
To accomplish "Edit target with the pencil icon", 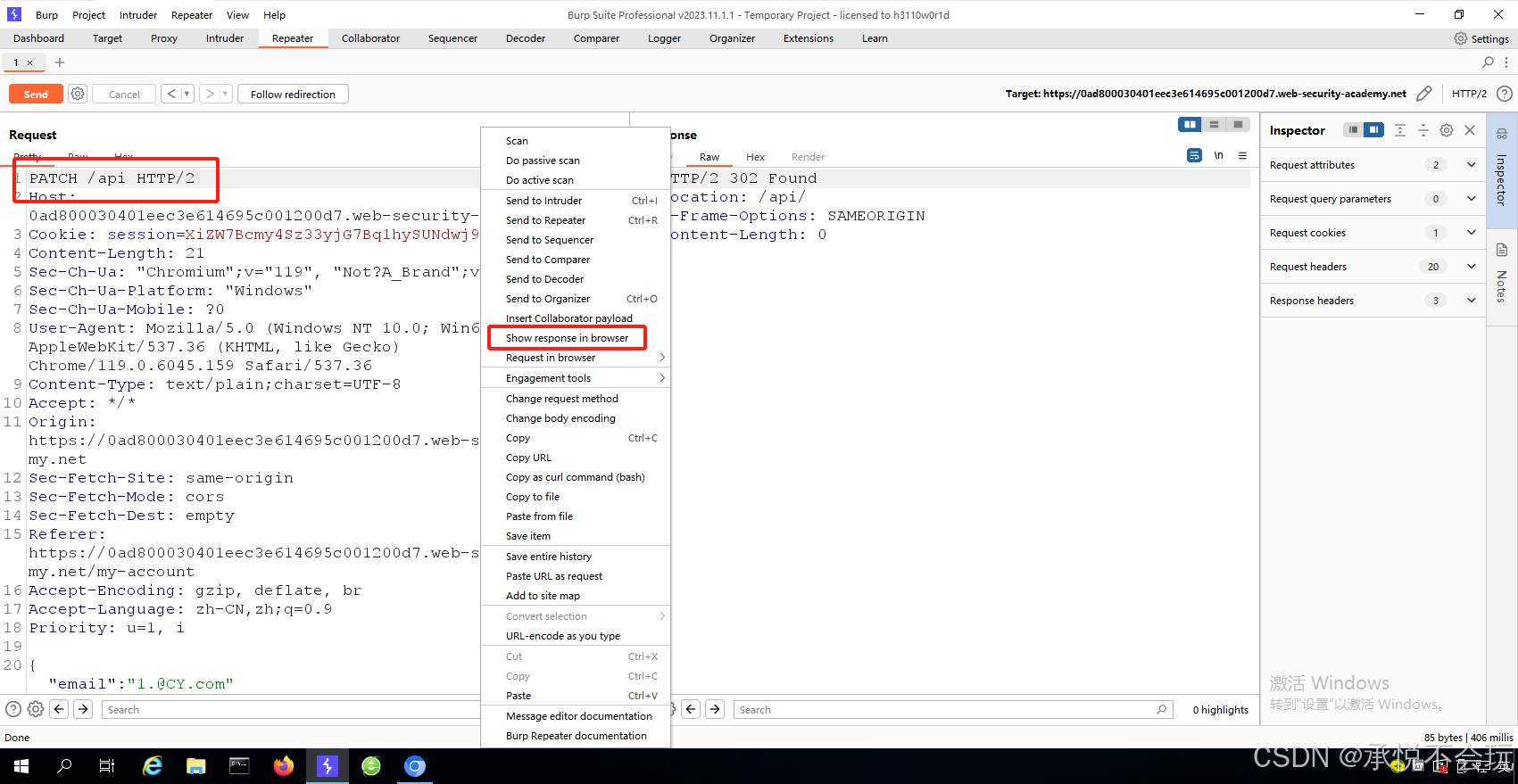I will click(1424, 94).
